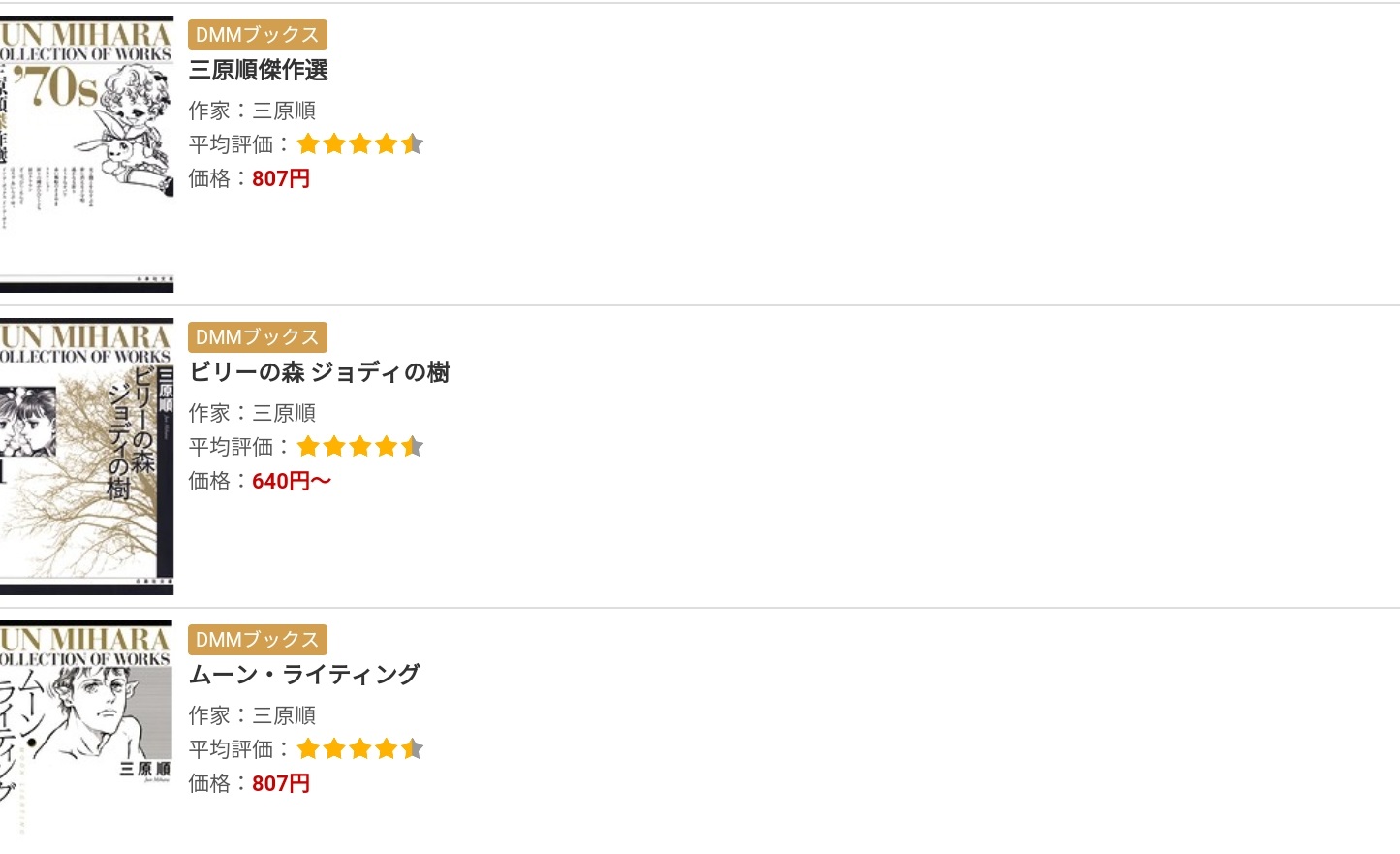Click author 三原順 under ムーン・ライティング
This screenshot has width=1400, height=854.
click(x=284, y=715)
